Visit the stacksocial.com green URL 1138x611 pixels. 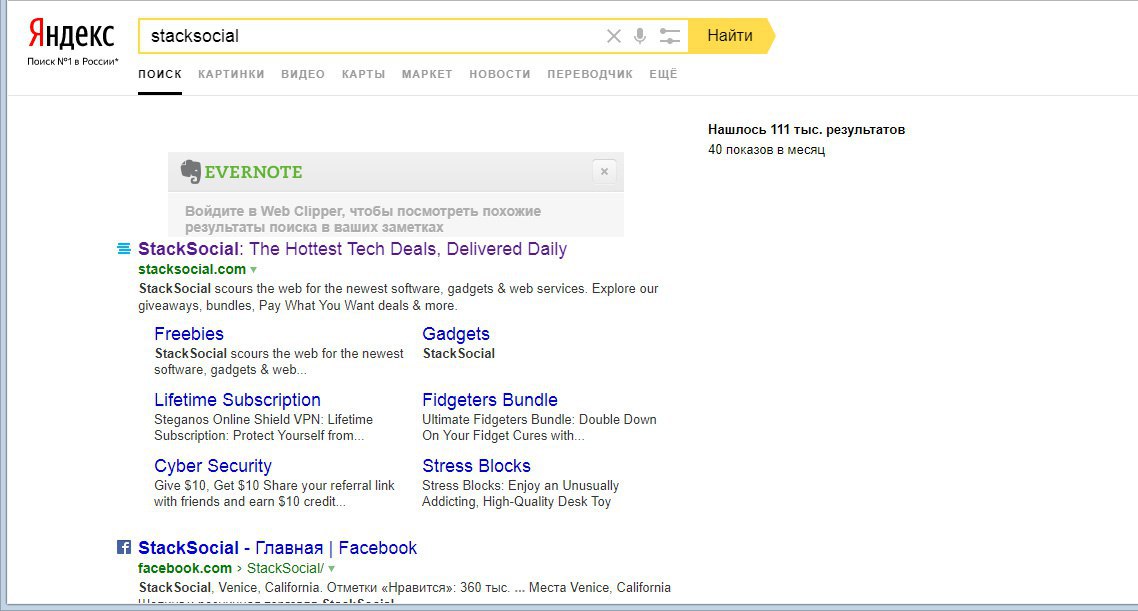(x=192, y=269)
